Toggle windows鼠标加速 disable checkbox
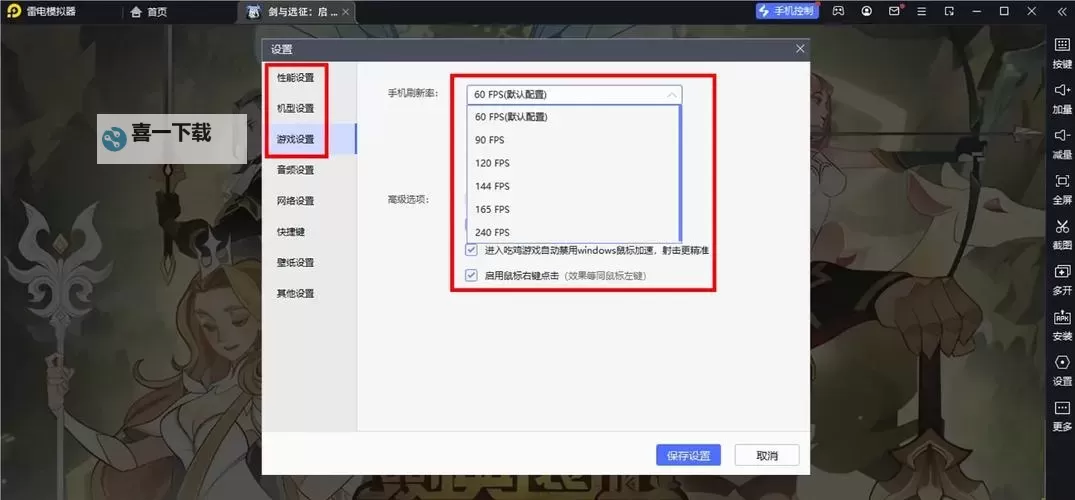The image size is (1075, 500). click(x=472, y=250)
